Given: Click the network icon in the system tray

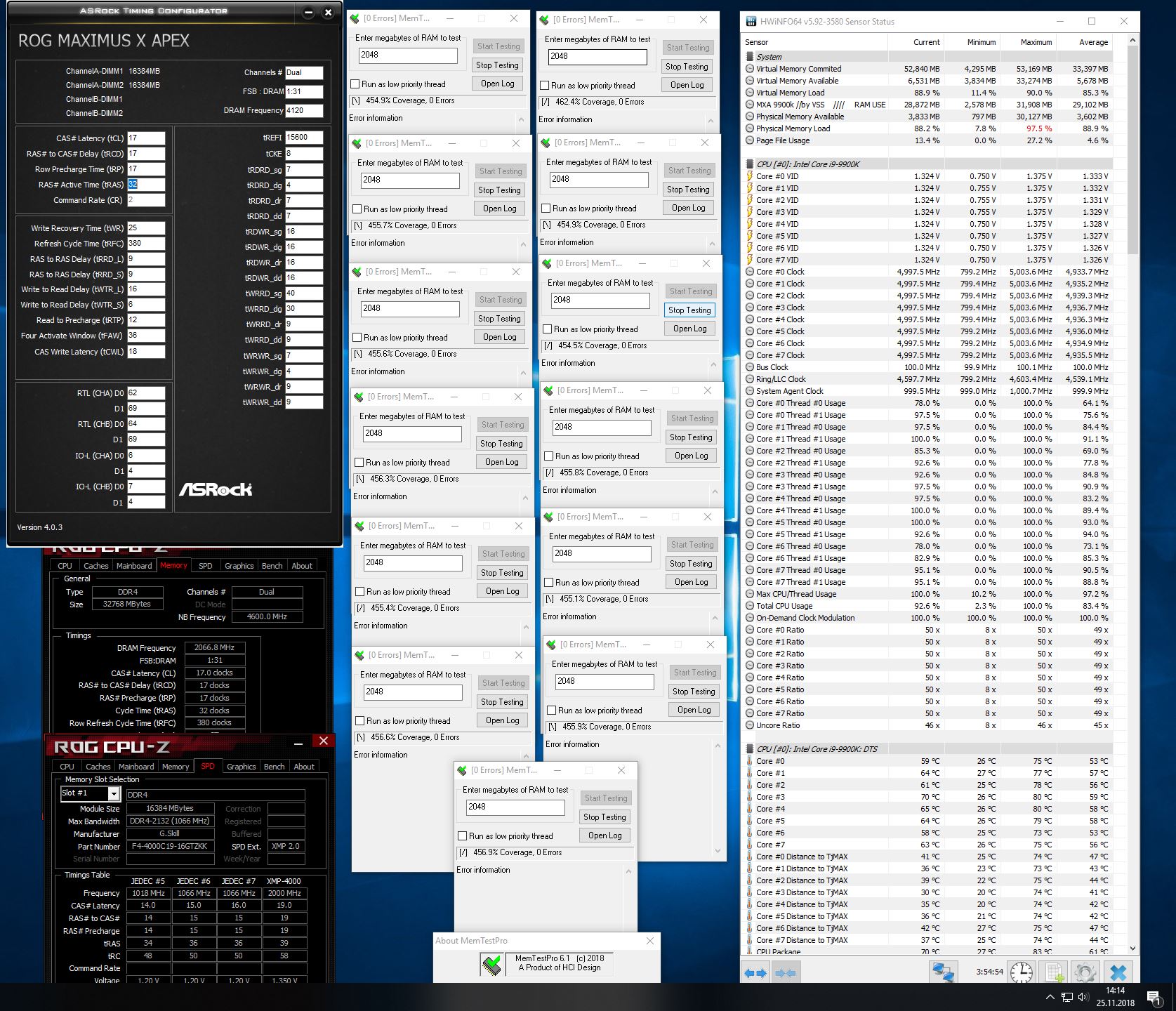Looking at the screenshot, I should click(x=1067, y=996).
